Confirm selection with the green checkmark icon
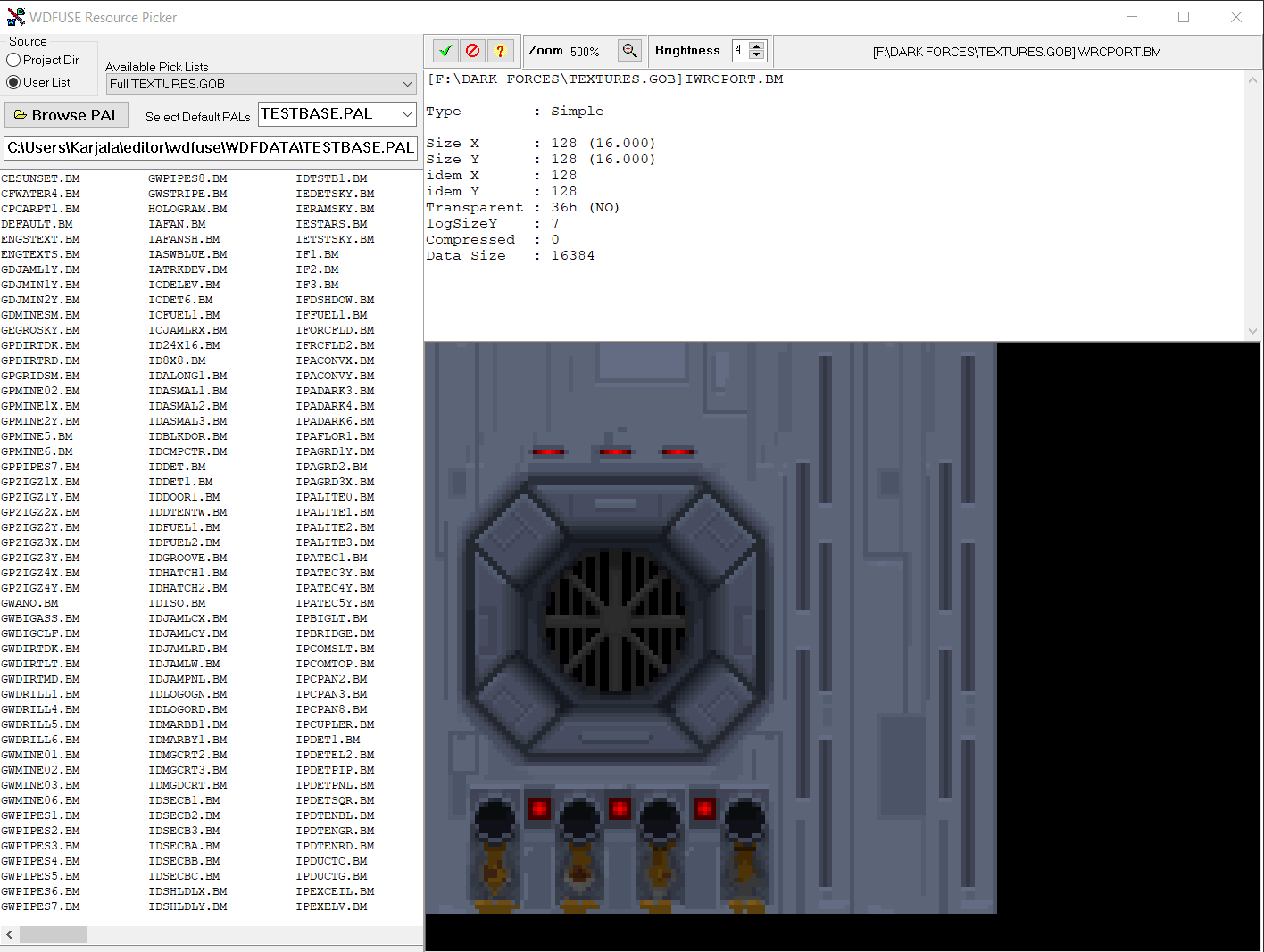Image resolution: width=1264 pixels, height=952 pixels. [446, 51]
